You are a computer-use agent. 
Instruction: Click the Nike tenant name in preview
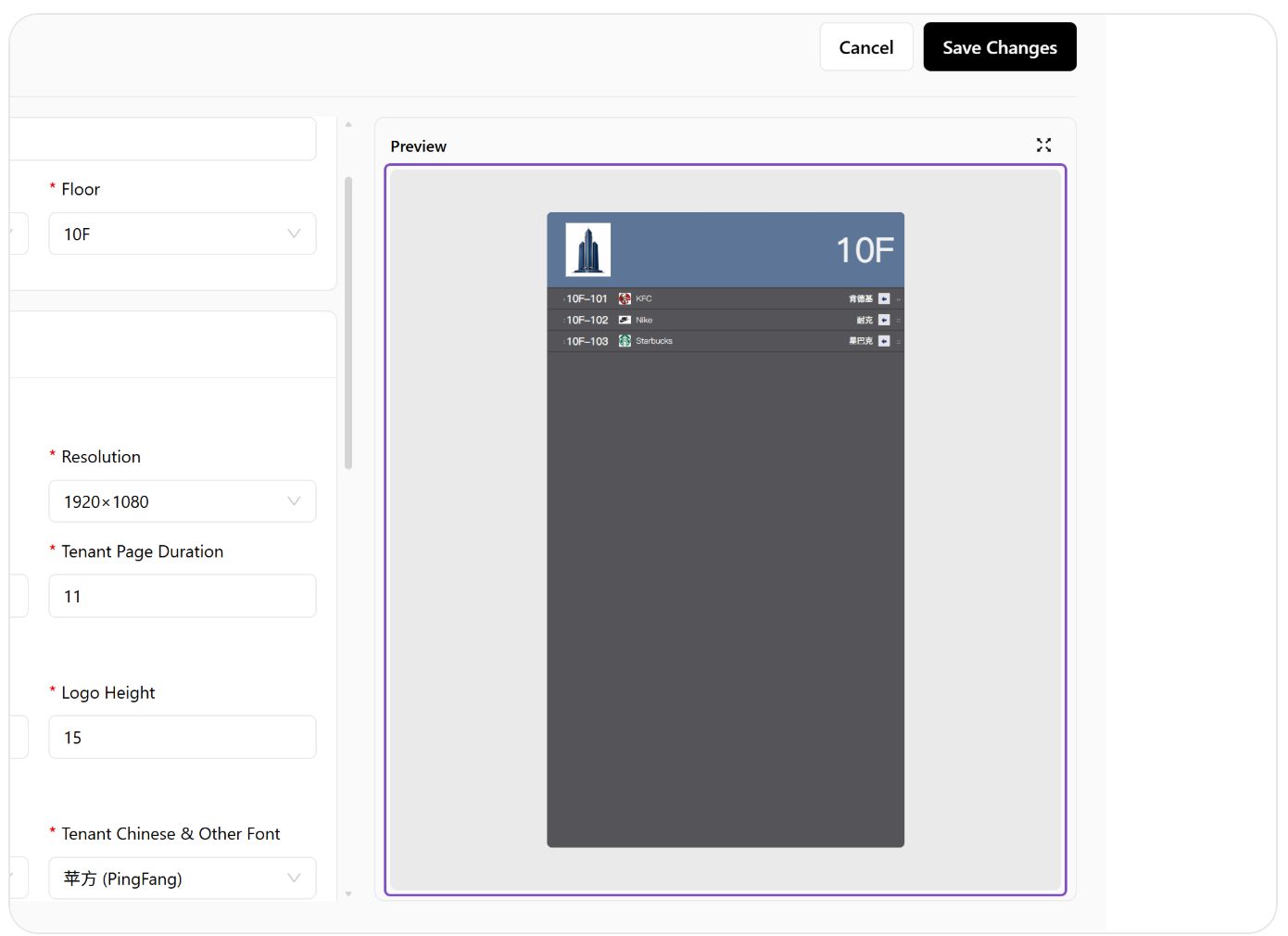(x=644, y=320)
